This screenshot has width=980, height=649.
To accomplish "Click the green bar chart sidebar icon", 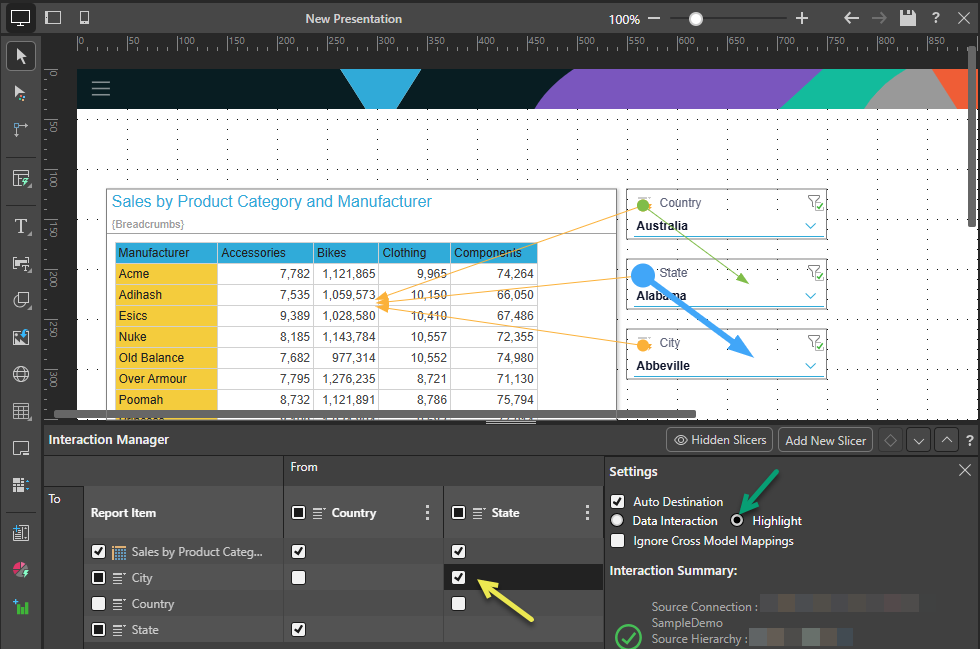I will point(21,606).
